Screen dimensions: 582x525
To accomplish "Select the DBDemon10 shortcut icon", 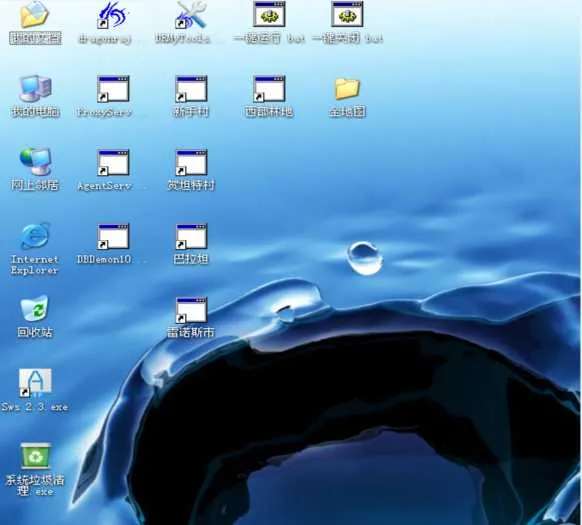I will tap(113, 237).
